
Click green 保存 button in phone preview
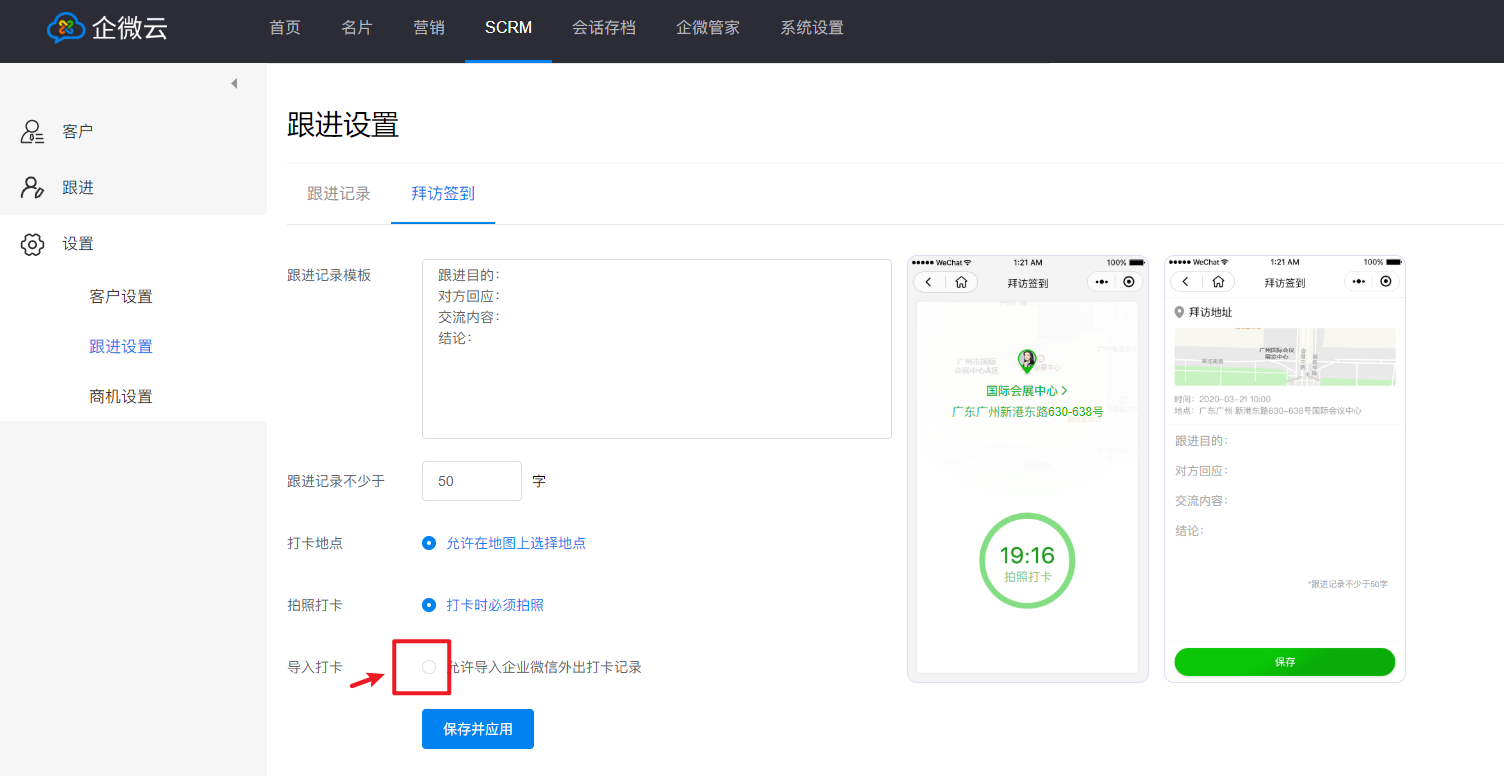click(x=1284, y=662)
